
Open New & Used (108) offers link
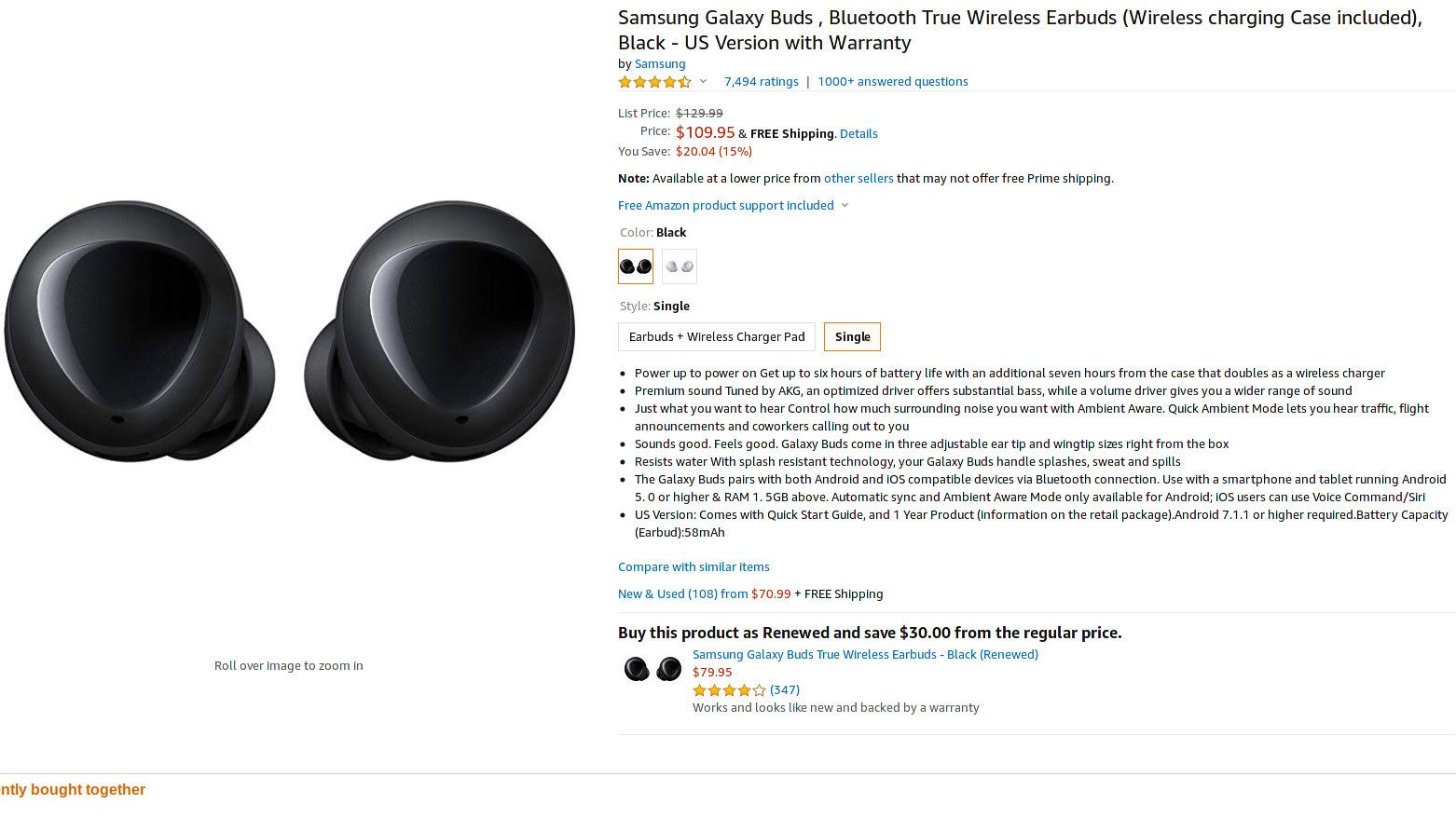[x=682, y=594]
